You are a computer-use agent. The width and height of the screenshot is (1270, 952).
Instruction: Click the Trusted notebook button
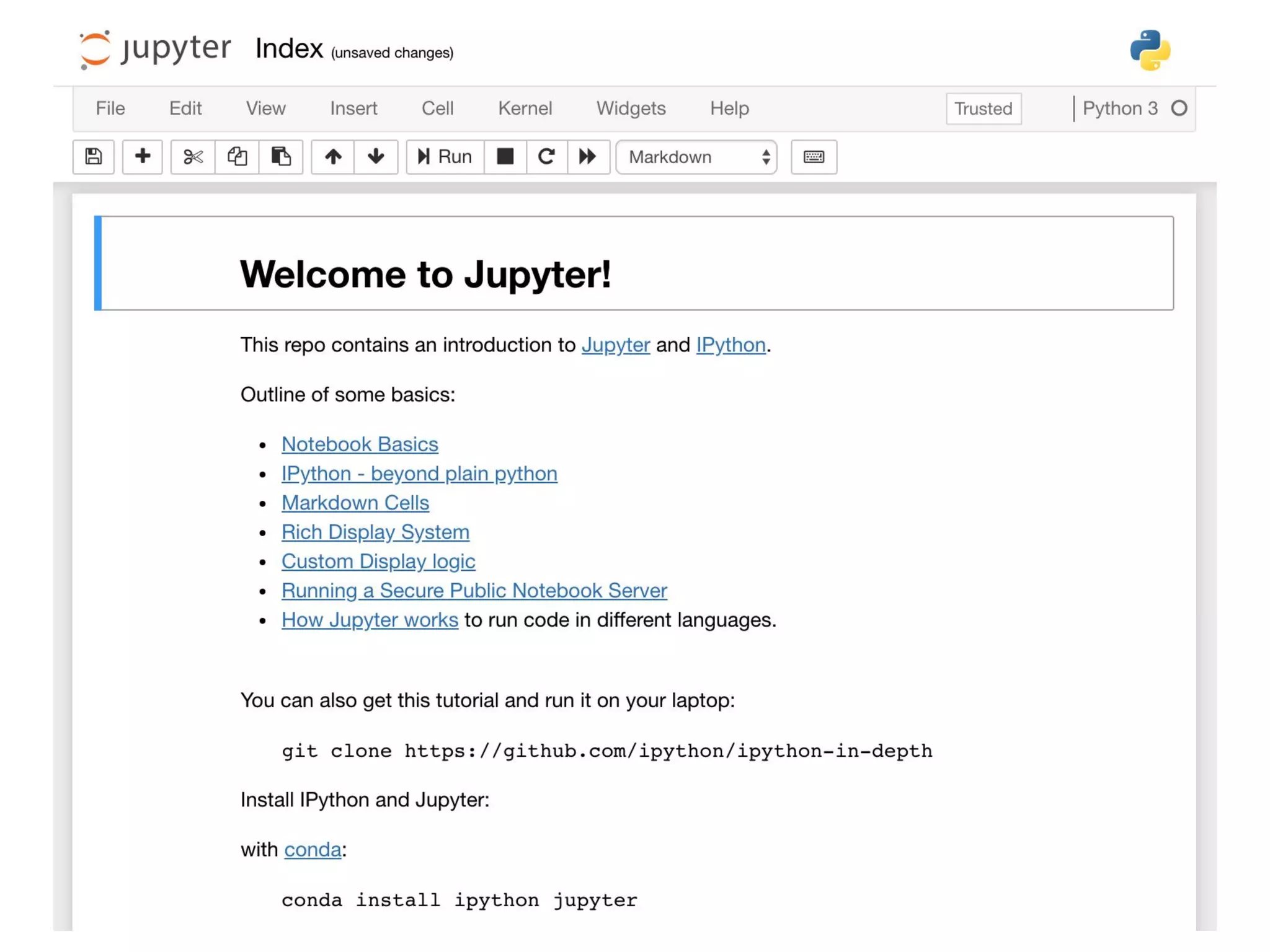click(984, 108)
